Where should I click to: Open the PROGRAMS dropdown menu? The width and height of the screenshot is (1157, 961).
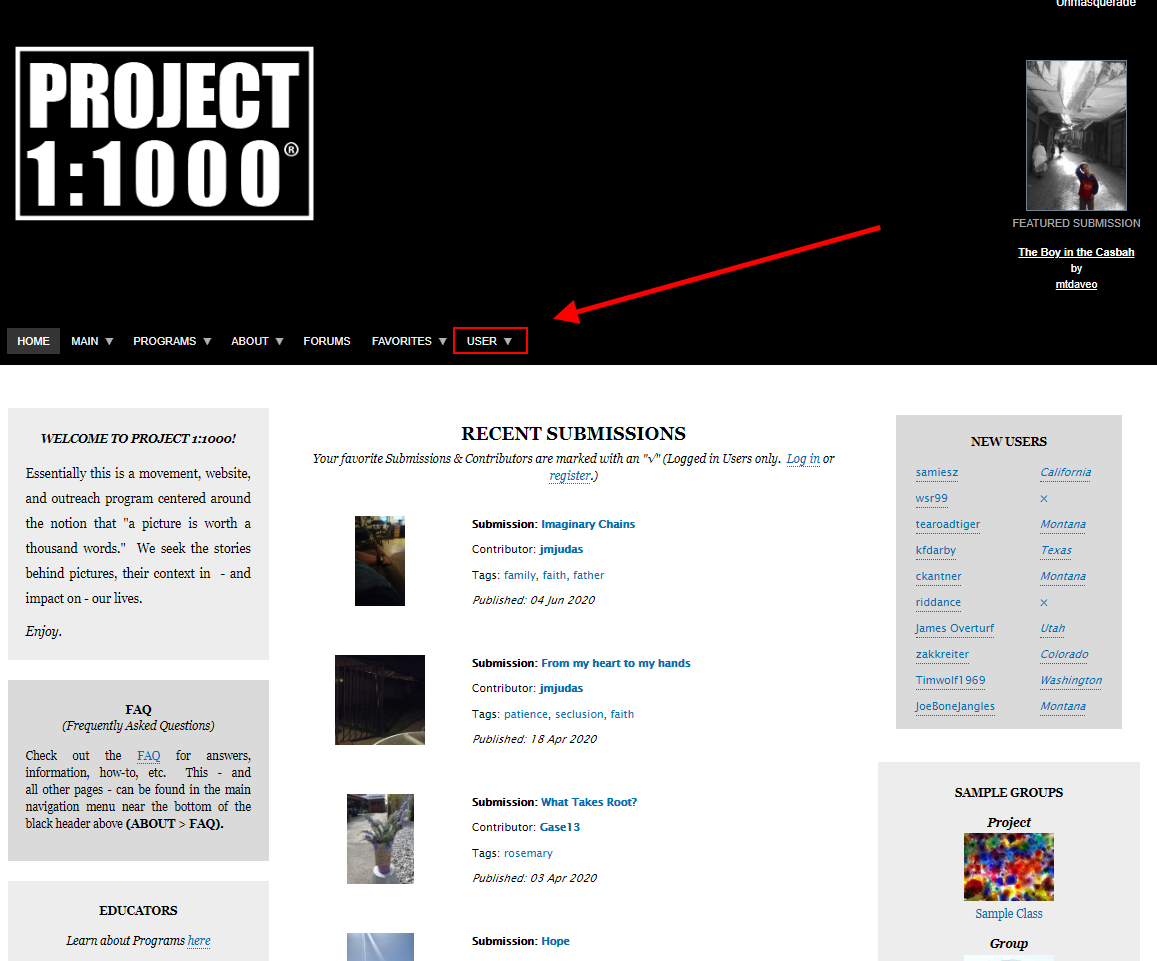point(172,341)
